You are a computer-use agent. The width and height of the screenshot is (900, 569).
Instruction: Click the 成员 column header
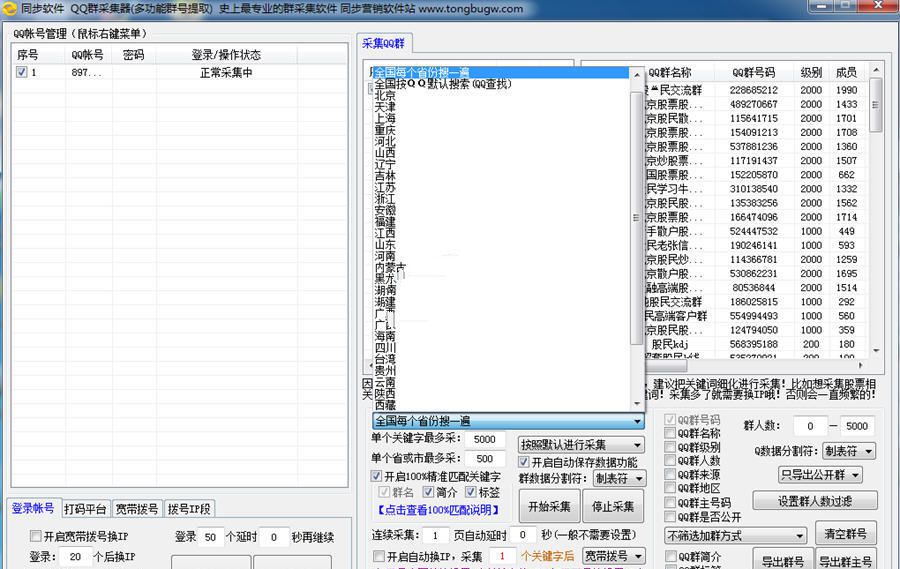(x=847, y=73)
